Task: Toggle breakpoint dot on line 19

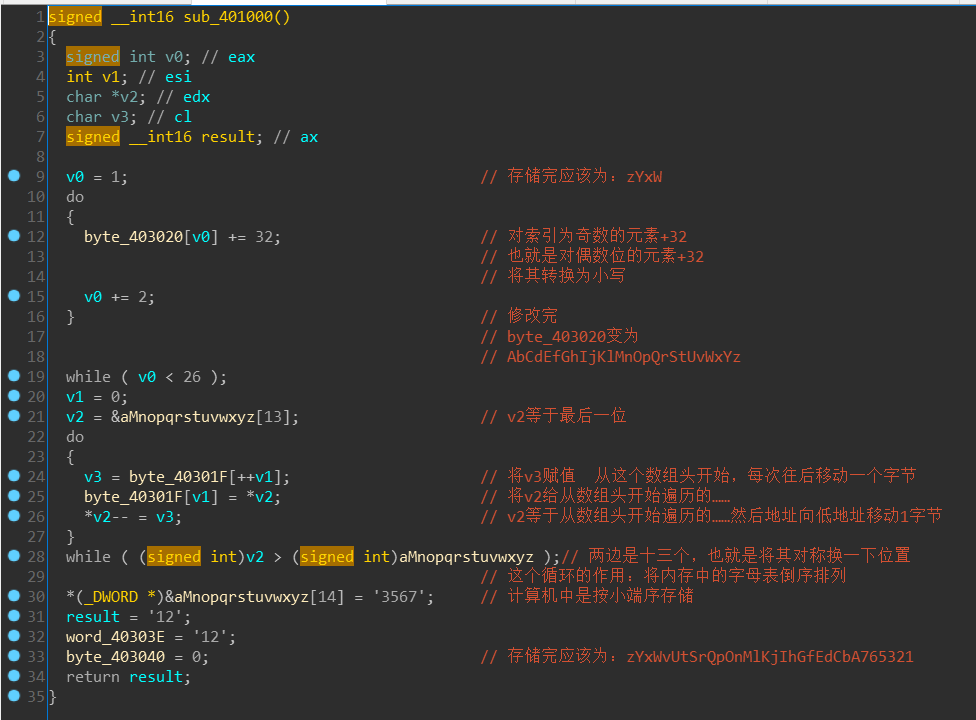Action: click(14, 376)
